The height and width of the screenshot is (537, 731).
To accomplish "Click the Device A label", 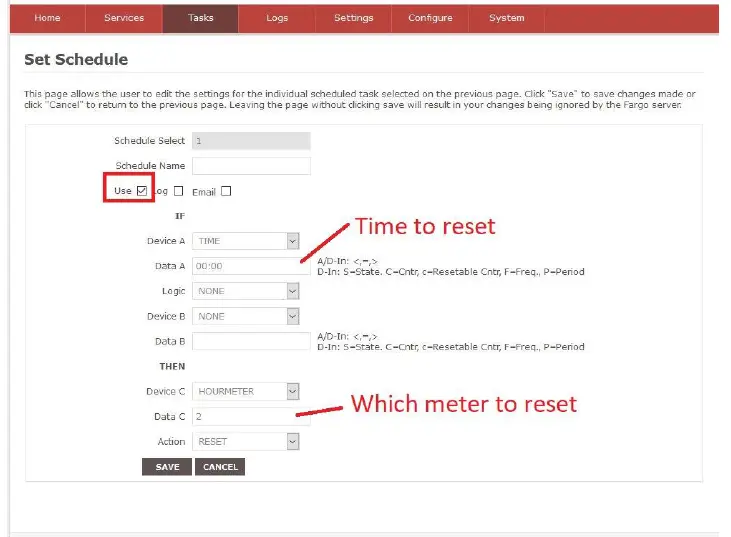I will tap(166, 241).
